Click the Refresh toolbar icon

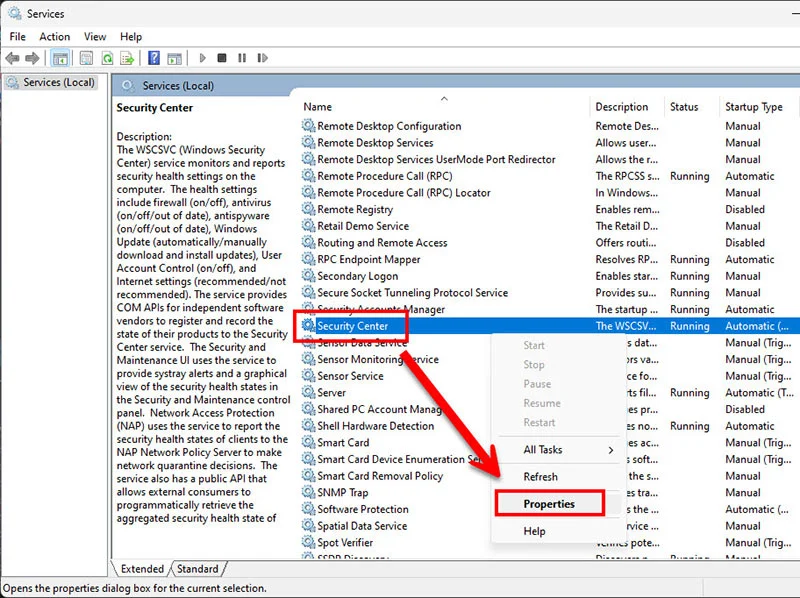pos(107,58)
